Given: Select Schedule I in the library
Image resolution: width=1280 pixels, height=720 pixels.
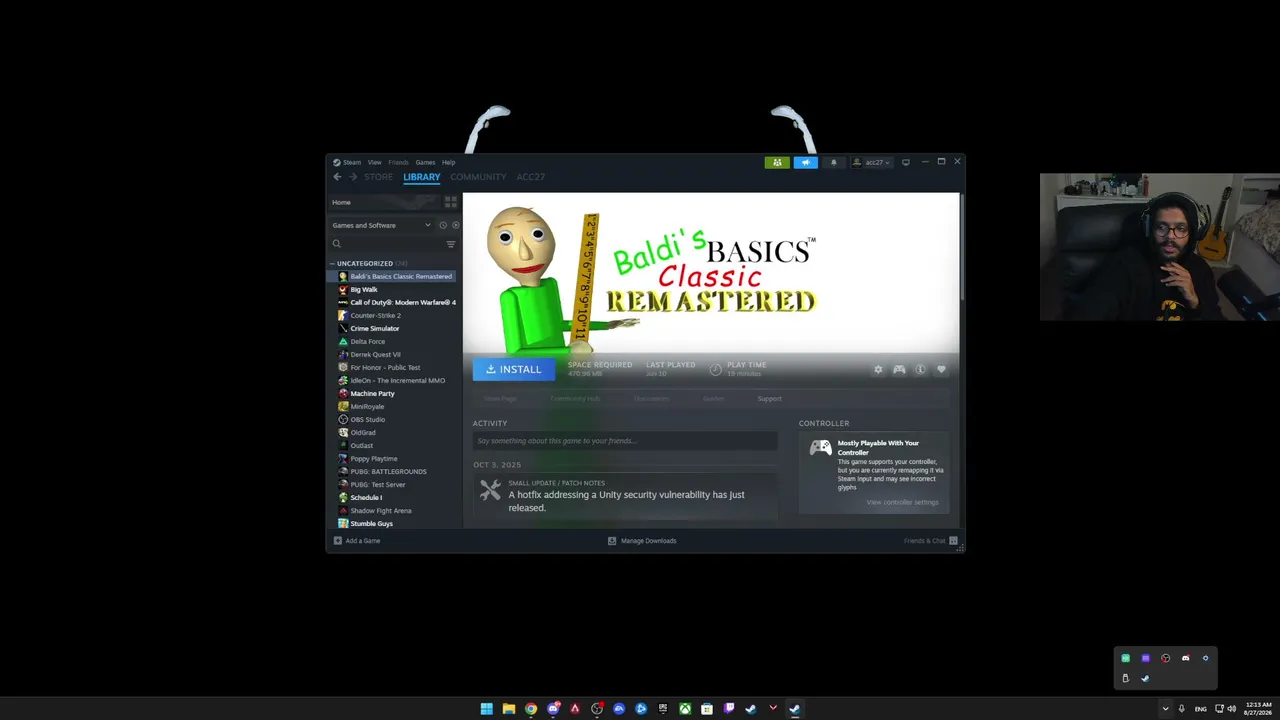Looking at the screenshot, I should [393, 497].
